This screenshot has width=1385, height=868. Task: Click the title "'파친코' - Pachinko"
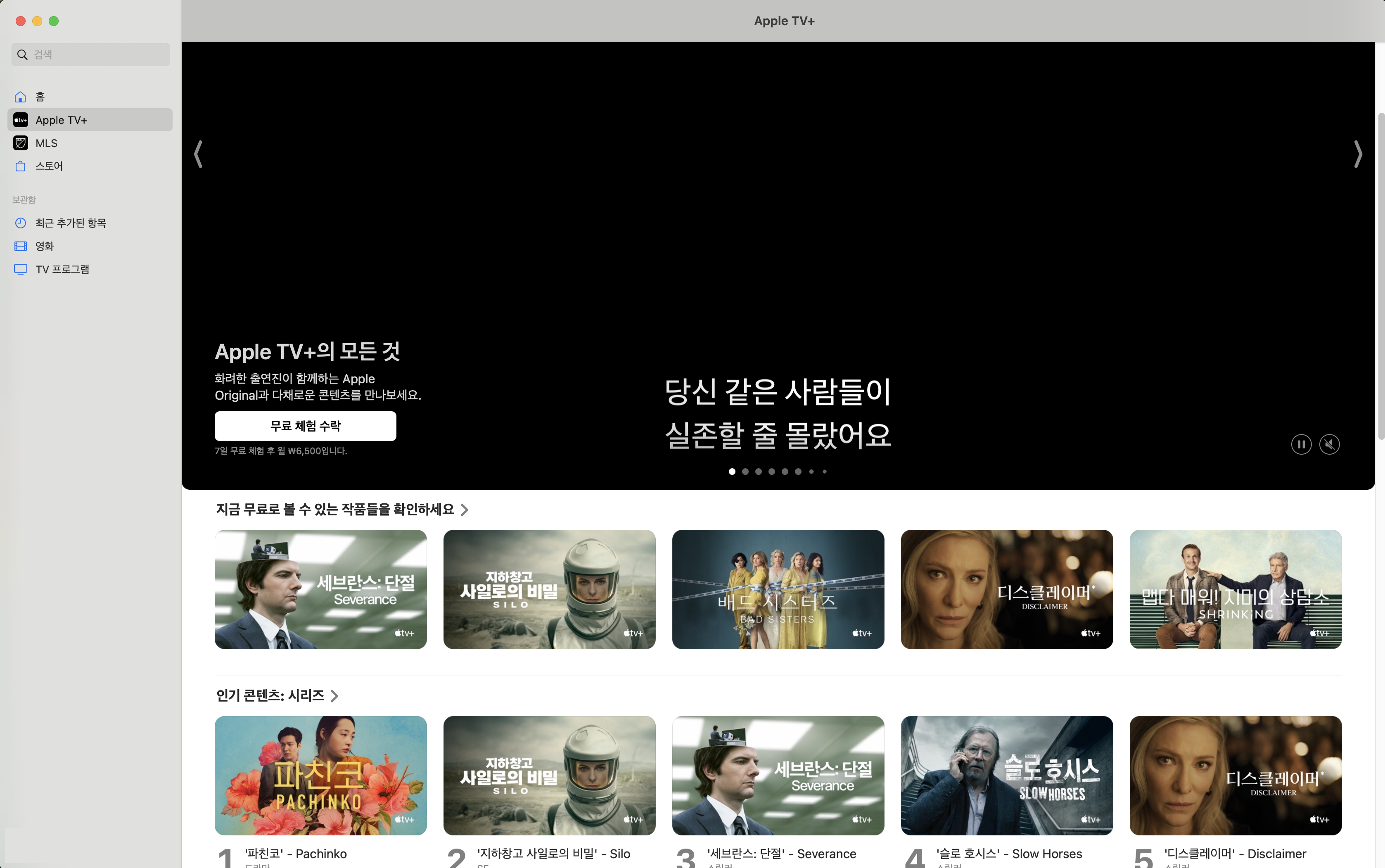coord(296,854)
